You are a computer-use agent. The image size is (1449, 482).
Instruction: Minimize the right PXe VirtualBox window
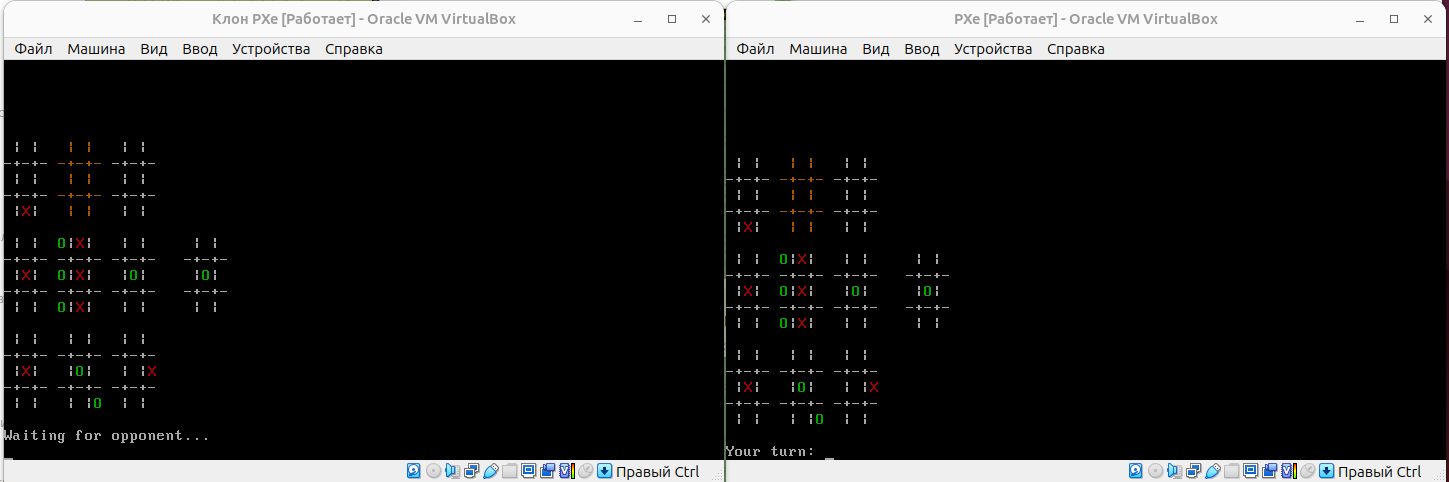pyautogui.click(x=1359, y=19)
